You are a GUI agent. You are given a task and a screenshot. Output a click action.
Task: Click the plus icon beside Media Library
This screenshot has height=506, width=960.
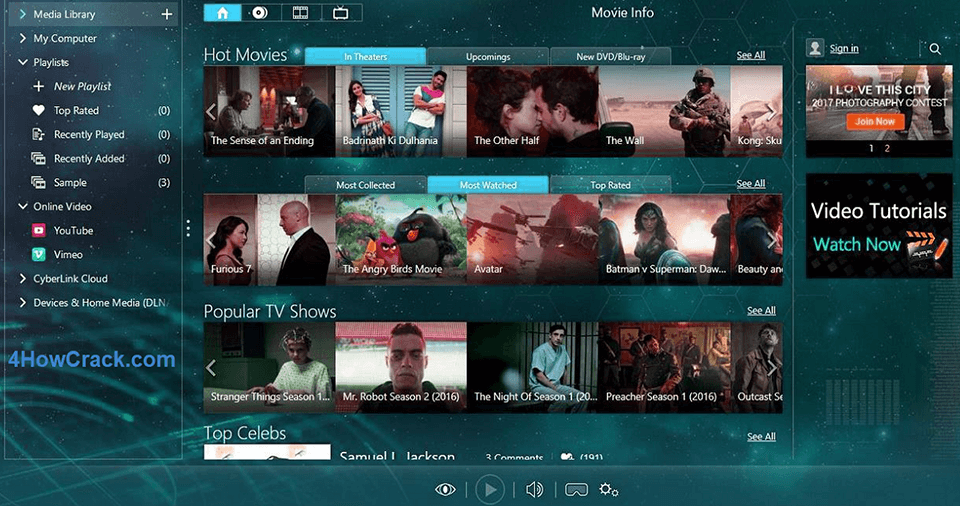(x=167, y=14)
